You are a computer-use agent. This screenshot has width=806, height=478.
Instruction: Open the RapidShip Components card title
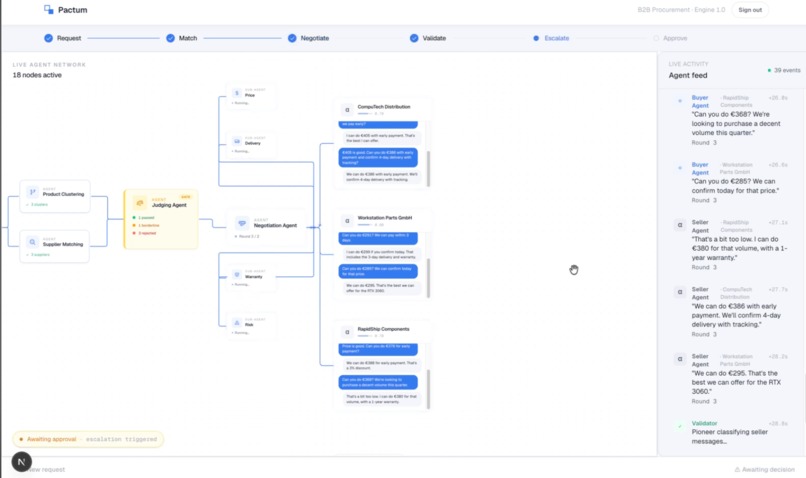(383, 329)
